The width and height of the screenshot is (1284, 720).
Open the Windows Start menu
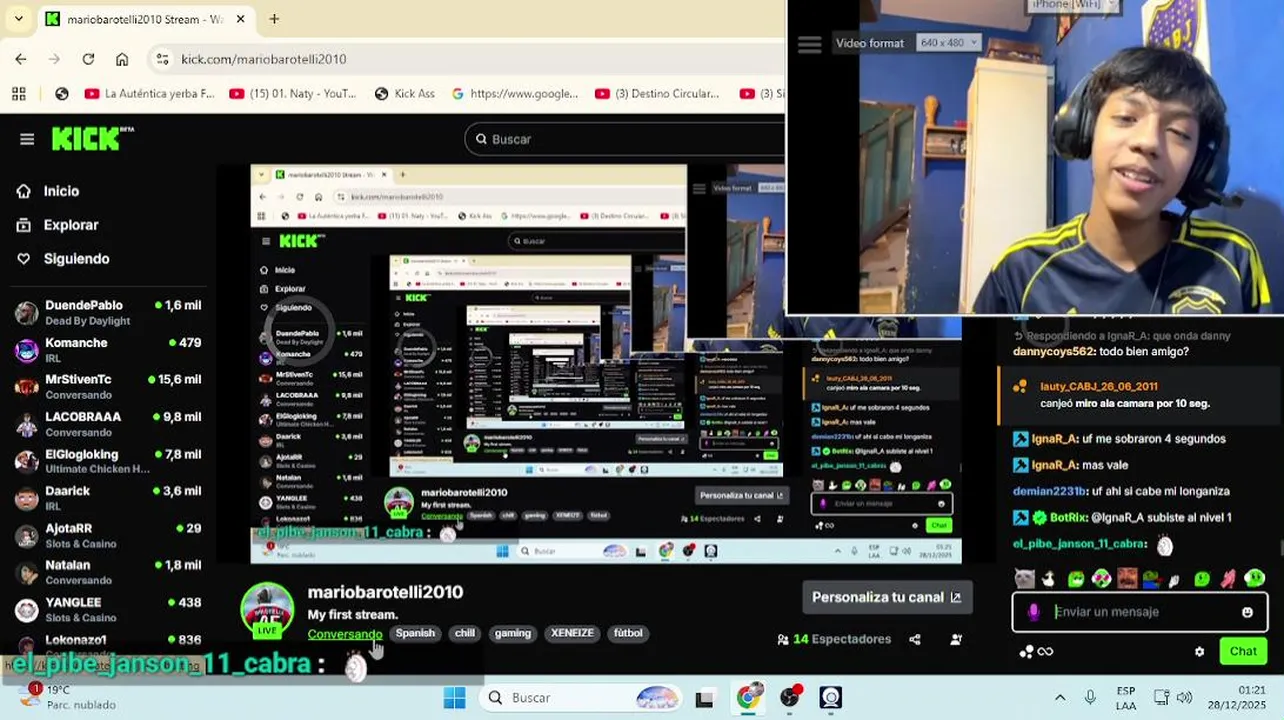454,698
